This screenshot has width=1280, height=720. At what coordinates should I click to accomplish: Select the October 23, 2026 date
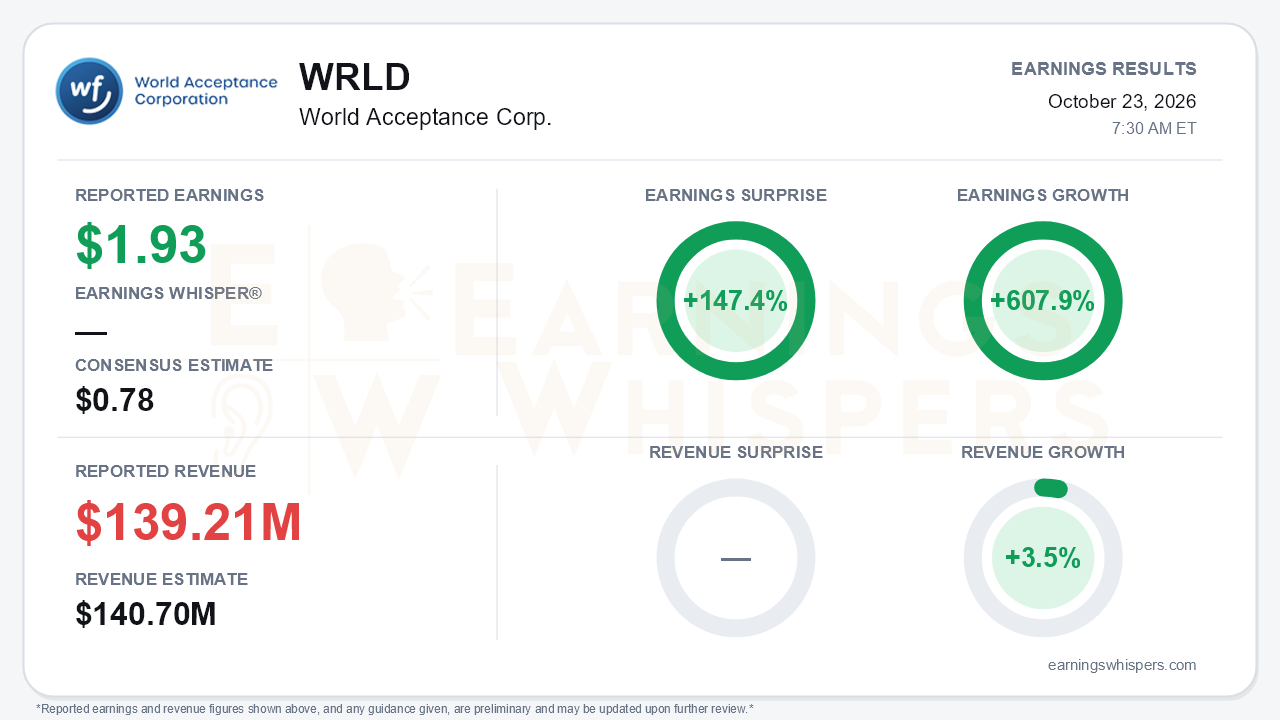point(1122,101)
